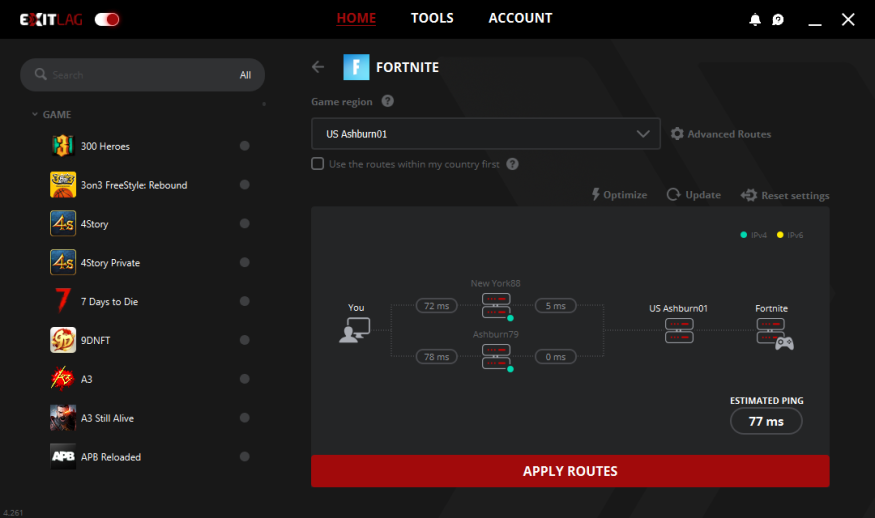Click the You computer user icon
This screenshot has height=518, width=875.
pos(355,330)
